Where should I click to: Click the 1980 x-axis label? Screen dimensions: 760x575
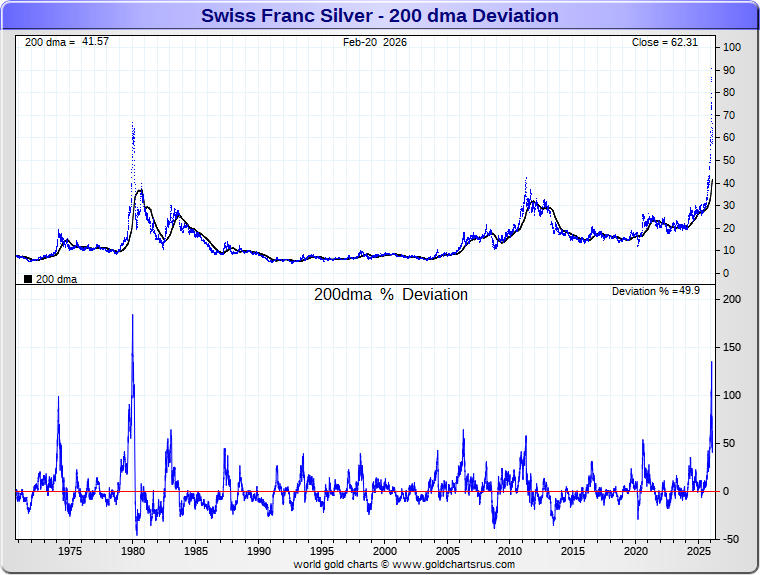133,551
